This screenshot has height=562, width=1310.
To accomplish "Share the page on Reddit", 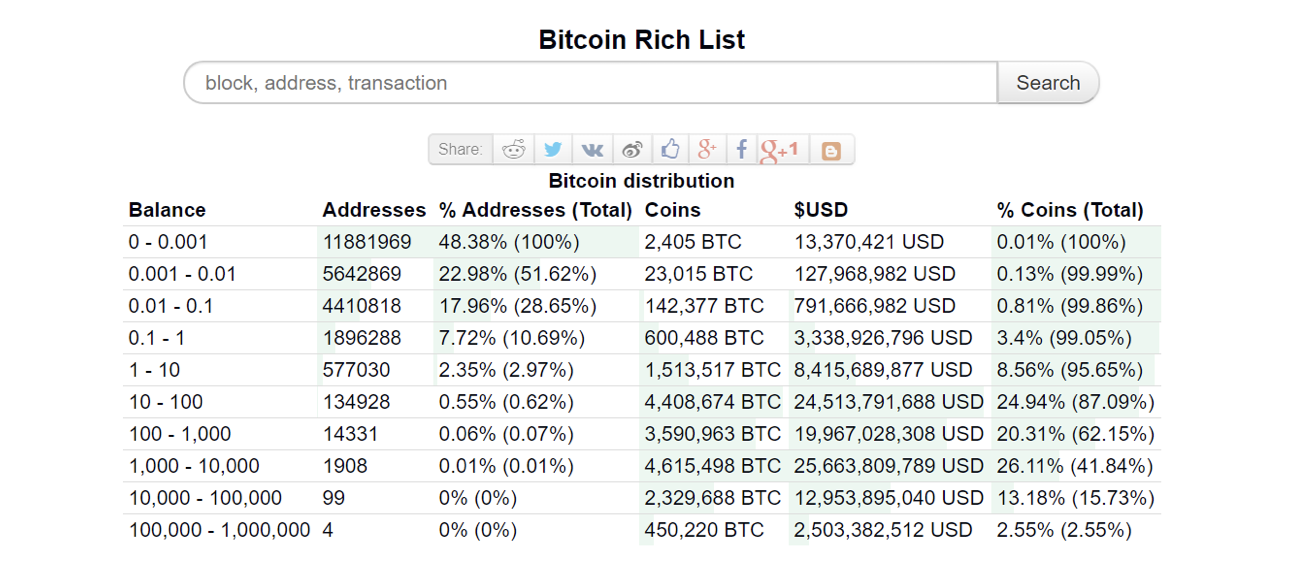I will coord(514,150).
